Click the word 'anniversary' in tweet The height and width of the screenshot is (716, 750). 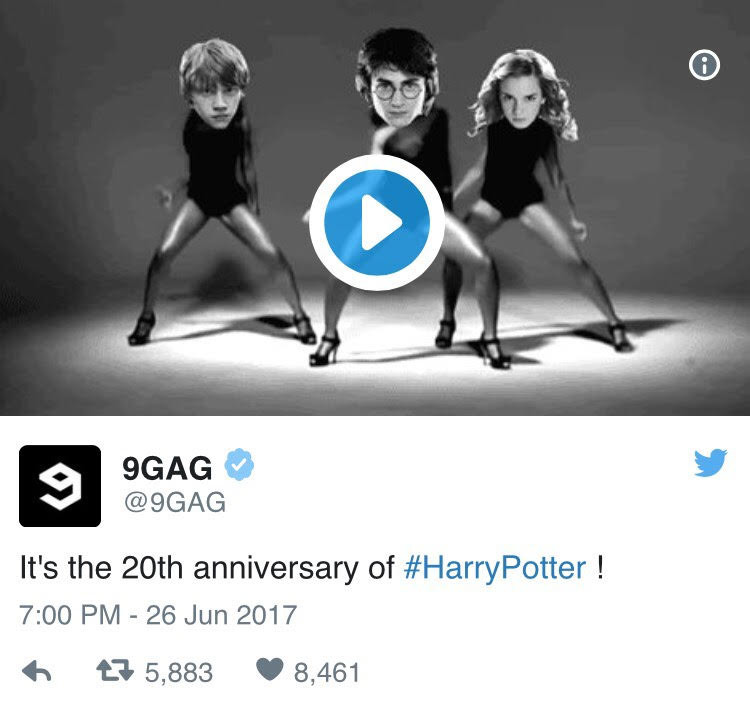tap(276, 568)
